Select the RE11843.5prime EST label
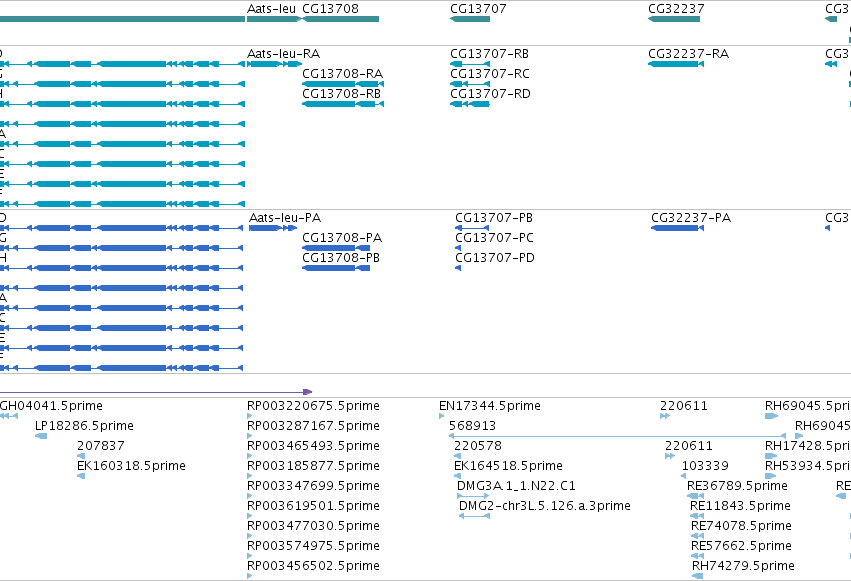This screenshot has height=581, width=851. coord(740,506)
